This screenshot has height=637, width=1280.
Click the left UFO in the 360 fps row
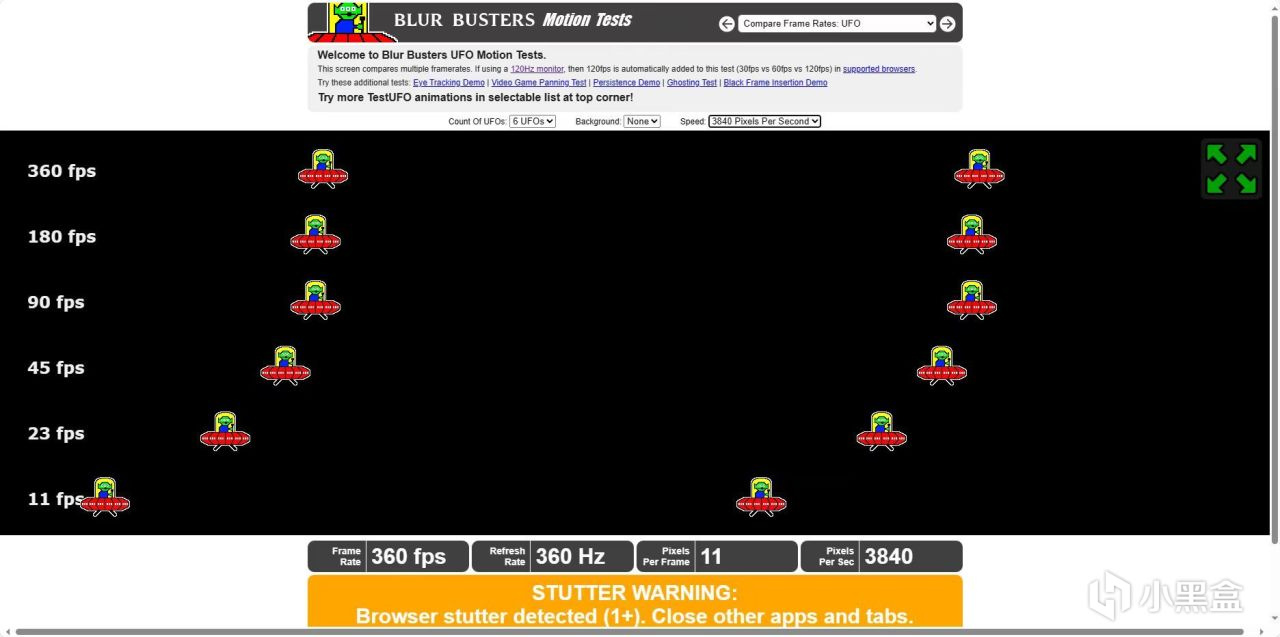pyautogui.click(x=323, y=169)
